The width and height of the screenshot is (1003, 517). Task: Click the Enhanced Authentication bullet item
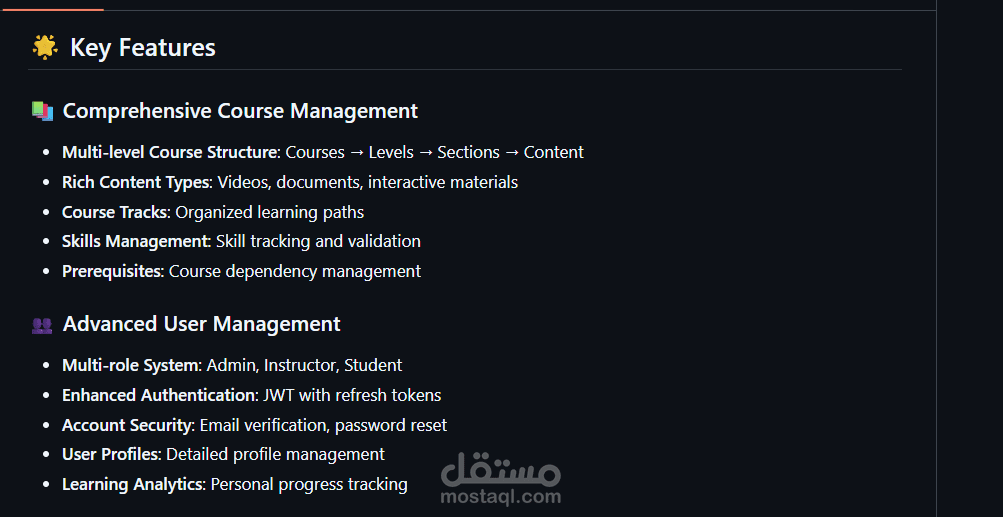[251, 395]
